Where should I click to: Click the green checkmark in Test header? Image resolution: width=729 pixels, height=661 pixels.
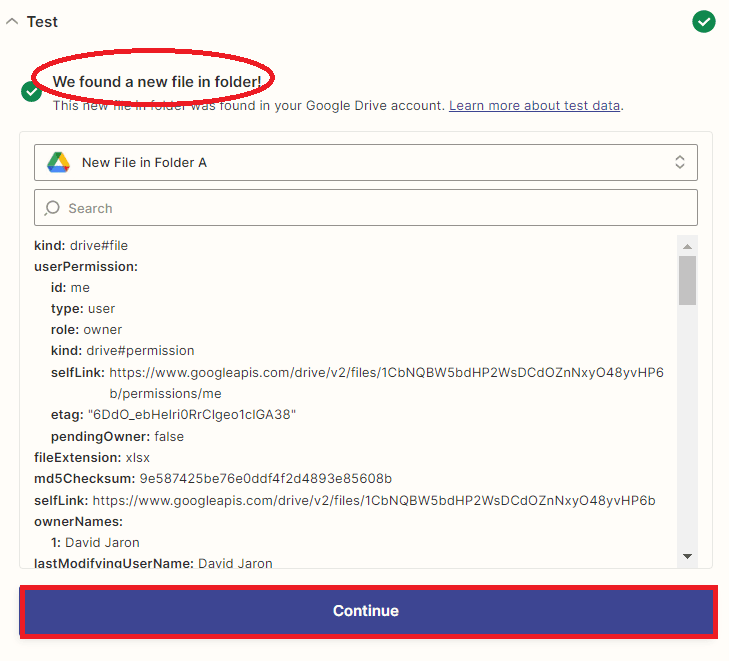704,21
